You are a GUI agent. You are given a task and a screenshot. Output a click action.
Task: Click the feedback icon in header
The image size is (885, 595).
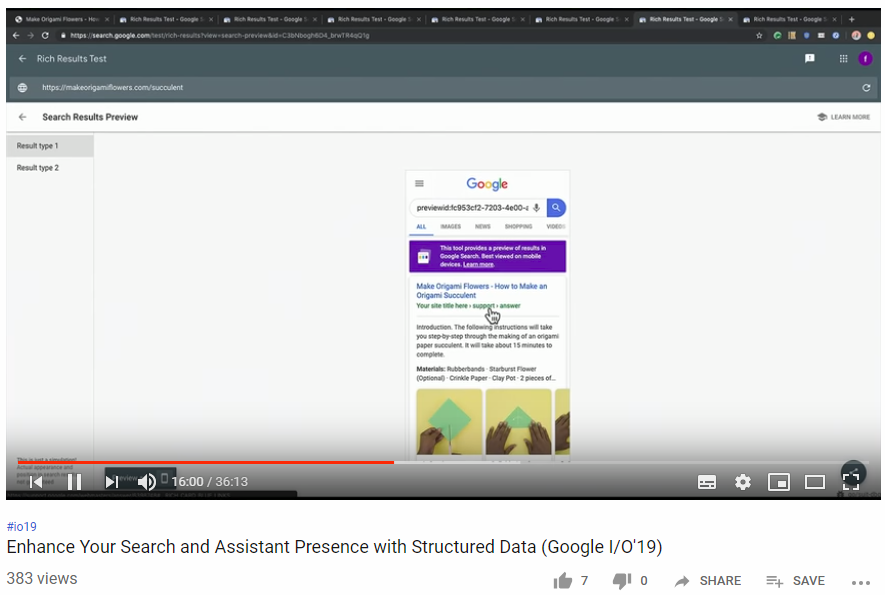(x=809, y=58)
